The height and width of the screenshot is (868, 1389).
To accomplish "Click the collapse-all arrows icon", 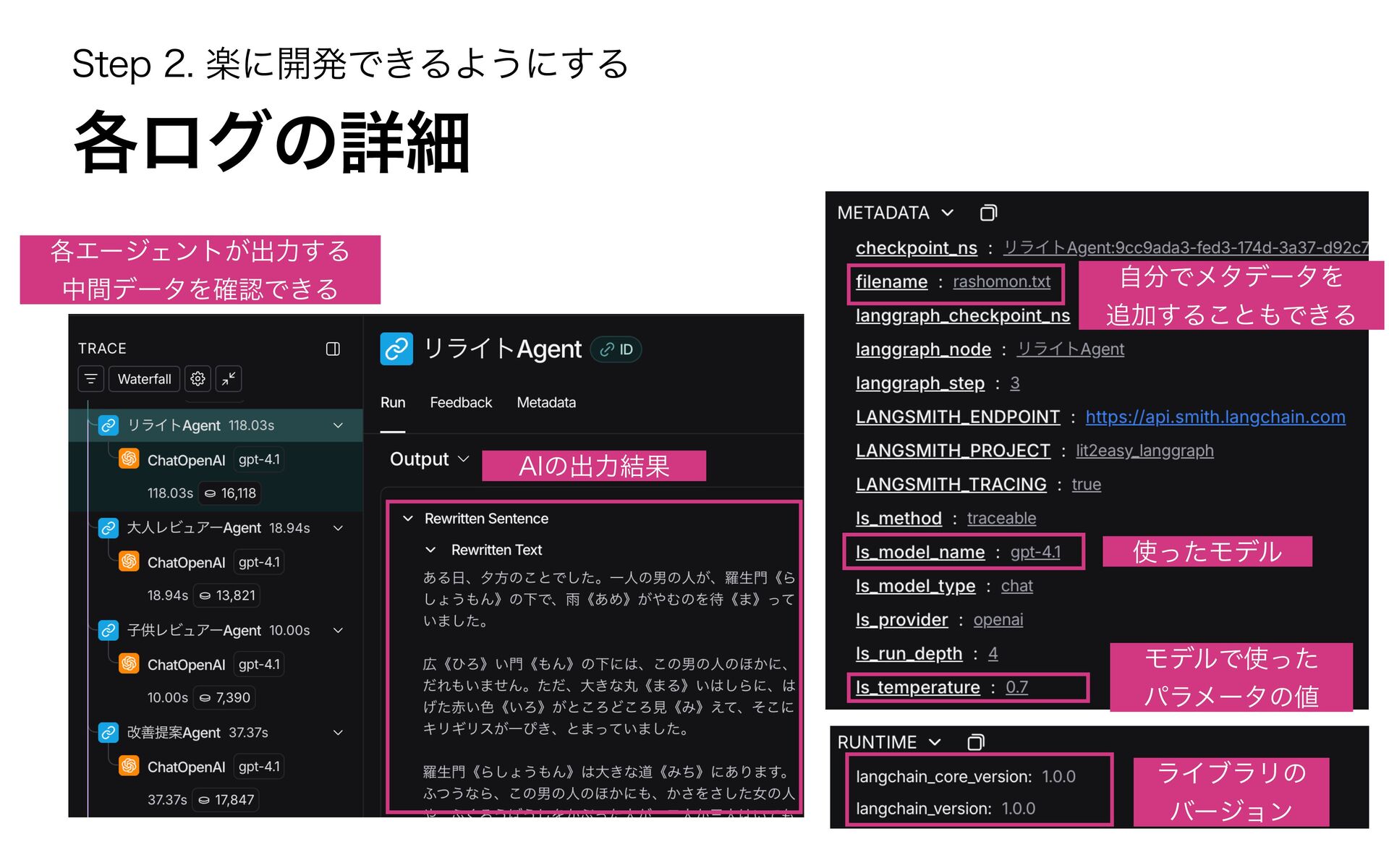I will click(x=229, y=379).
